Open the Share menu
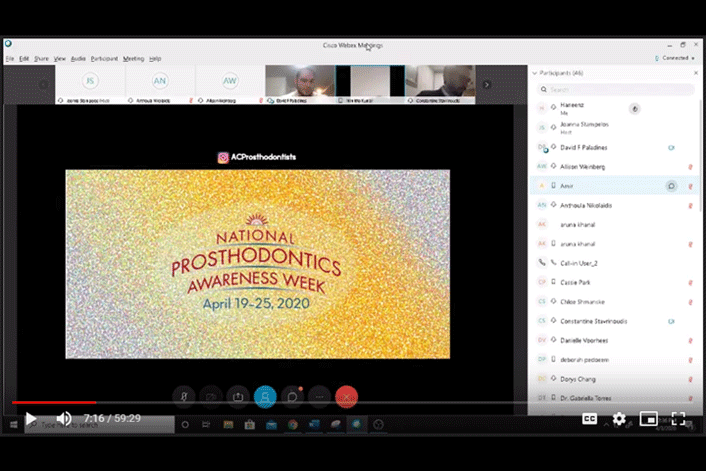 coord(41,59)
